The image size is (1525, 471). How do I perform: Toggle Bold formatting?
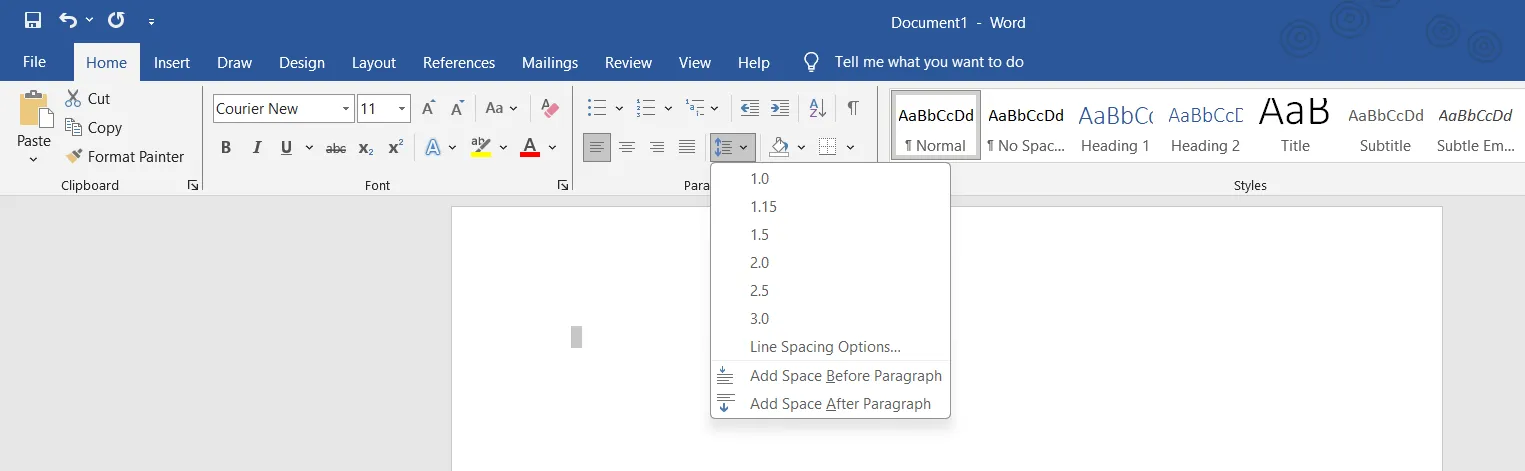click(226, 147)
